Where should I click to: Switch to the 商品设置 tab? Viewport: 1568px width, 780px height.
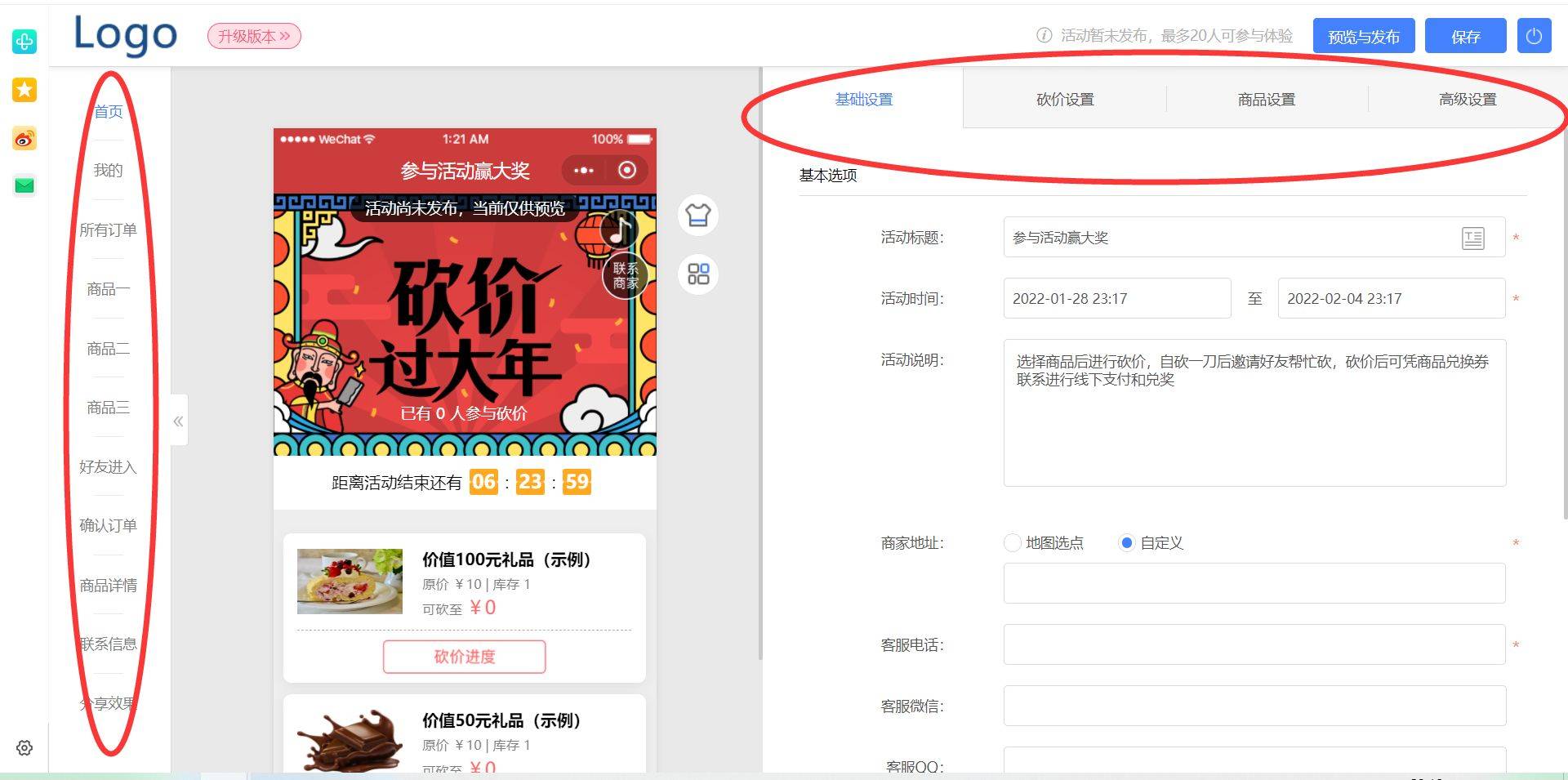[1267, 99]
